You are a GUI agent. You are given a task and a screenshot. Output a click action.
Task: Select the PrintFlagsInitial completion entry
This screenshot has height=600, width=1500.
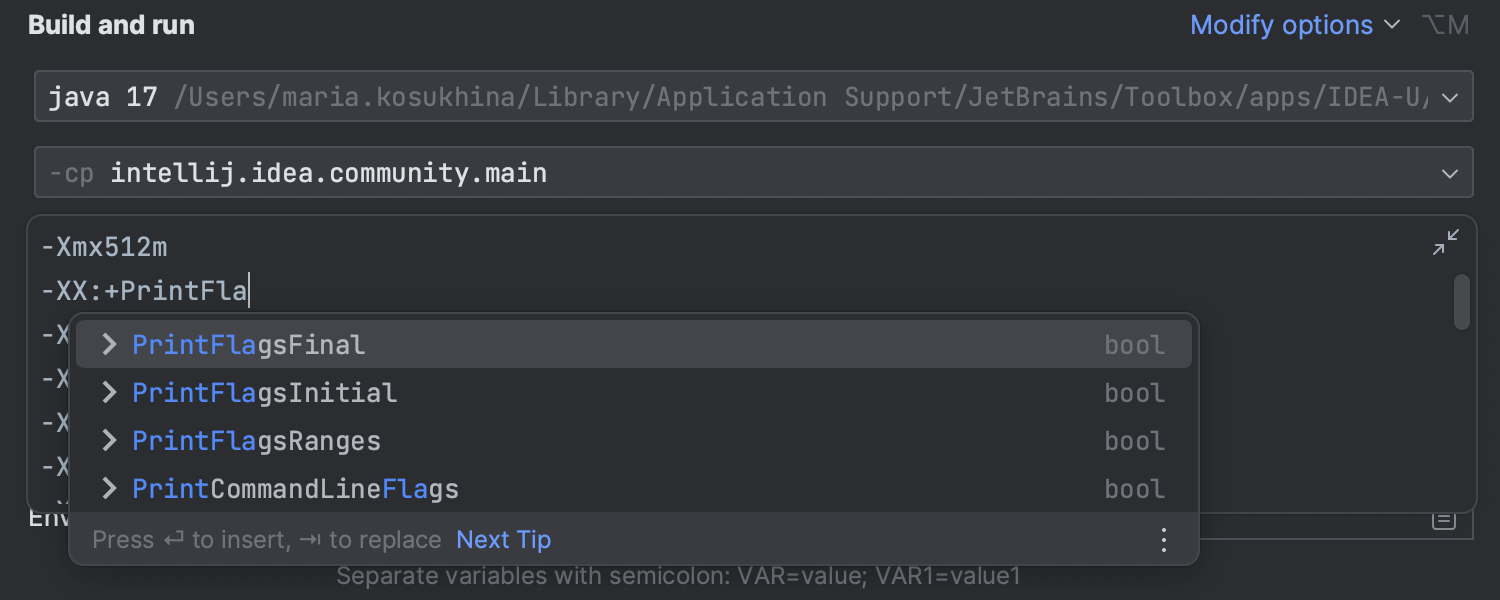(263, 392)
